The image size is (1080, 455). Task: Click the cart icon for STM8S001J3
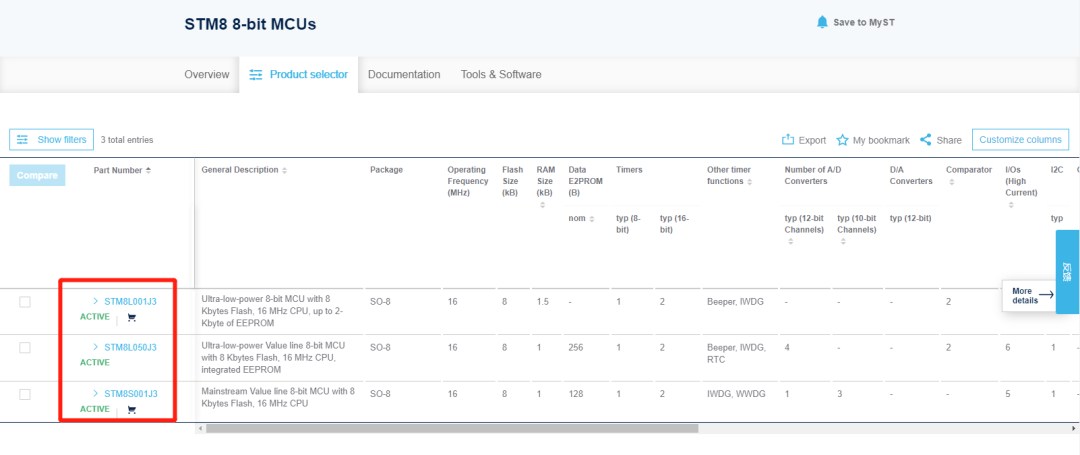pyautogui.click(x=132, y=410)
